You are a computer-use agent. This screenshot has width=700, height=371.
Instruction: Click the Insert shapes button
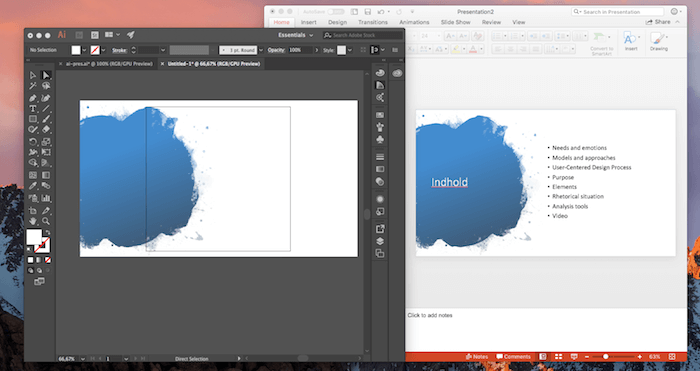(631, 42)
